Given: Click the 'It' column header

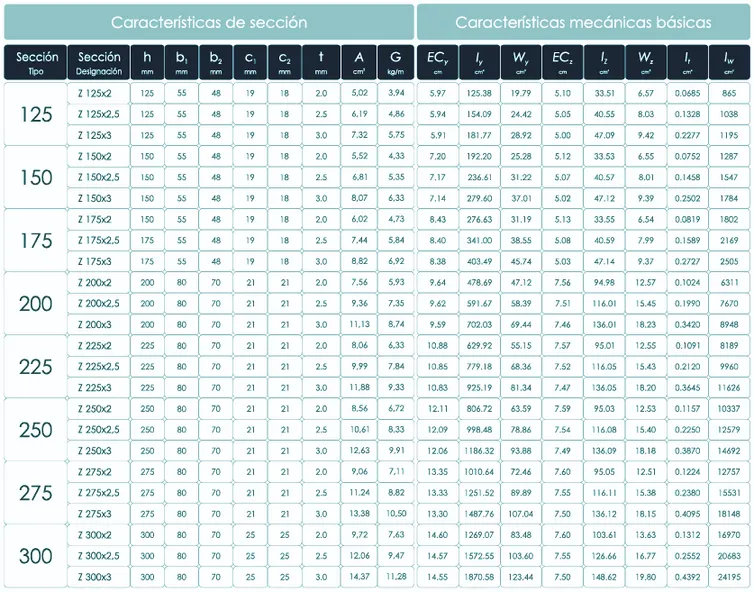Looking at the screenshot, I should pyautogui.click(x=688, y=63).
